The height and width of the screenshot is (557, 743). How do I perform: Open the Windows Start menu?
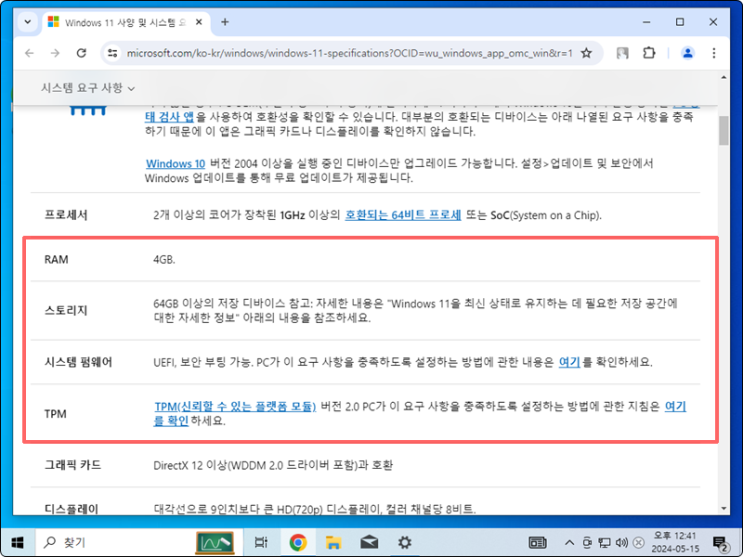(18, 542)
